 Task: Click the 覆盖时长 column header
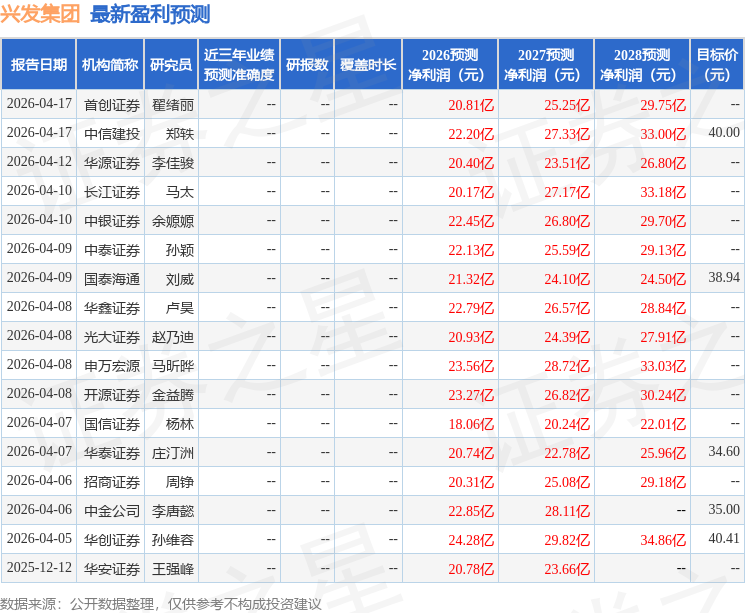tap(368, 64)
